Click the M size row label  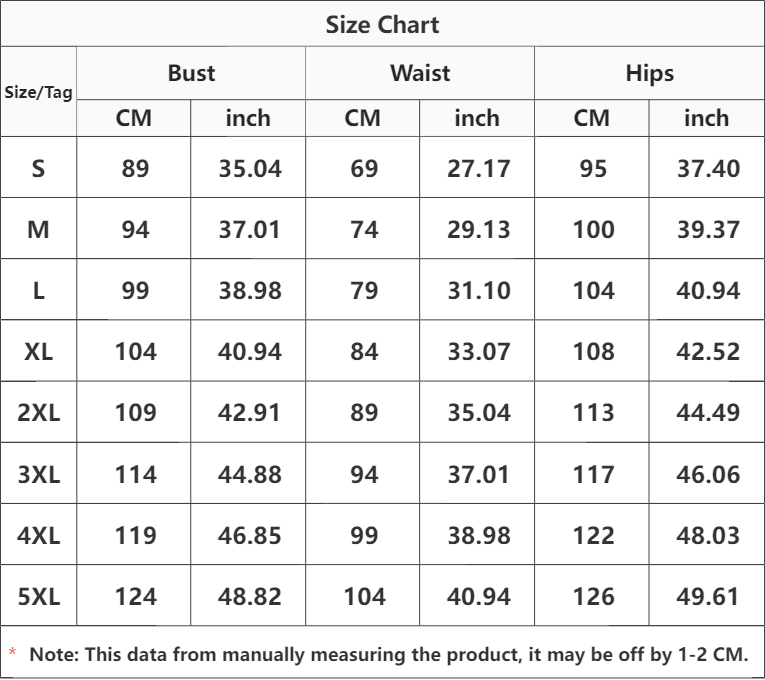click(x=39, y=230)
